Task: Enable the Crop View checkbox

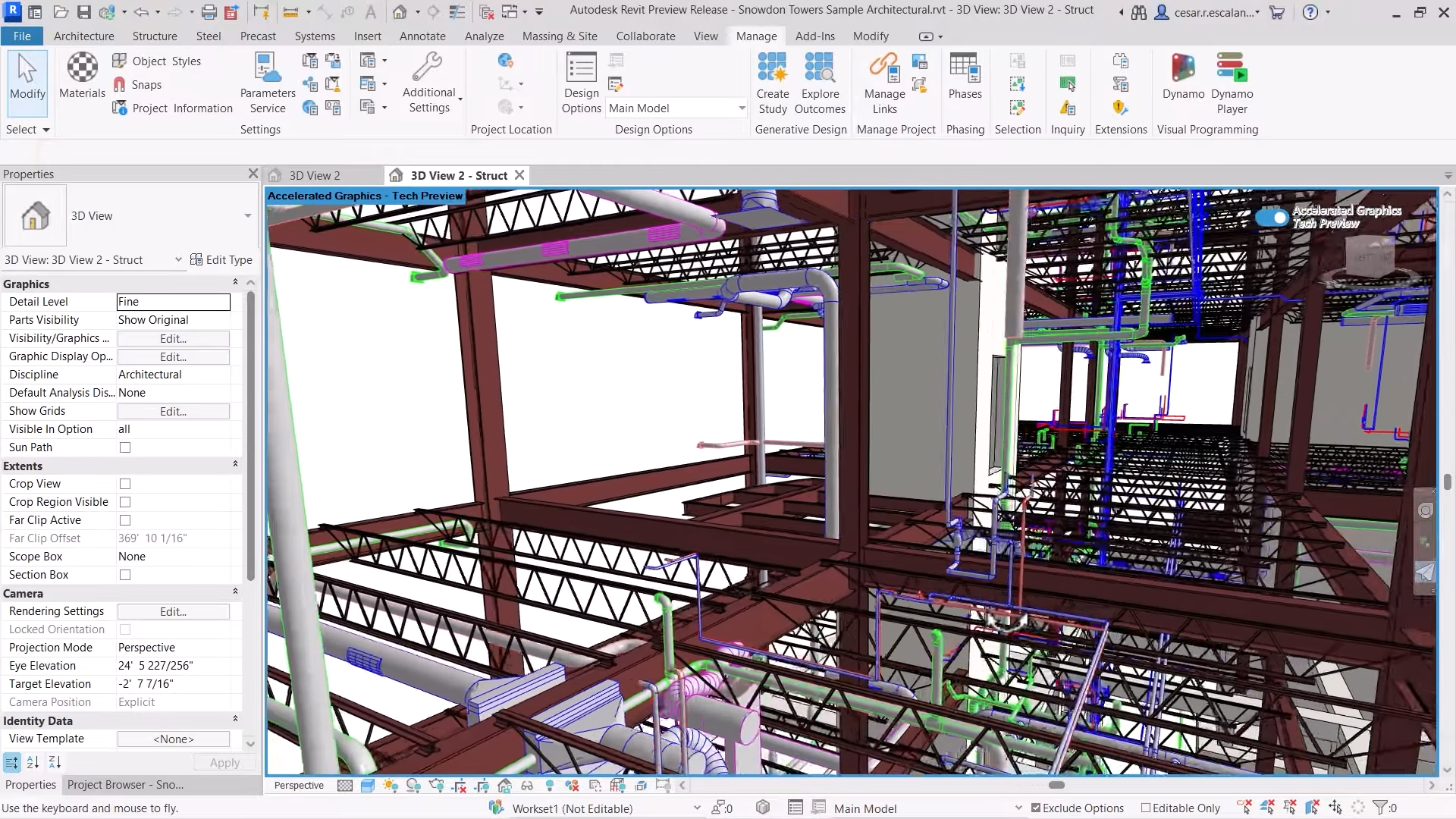Action: (125, 484)
